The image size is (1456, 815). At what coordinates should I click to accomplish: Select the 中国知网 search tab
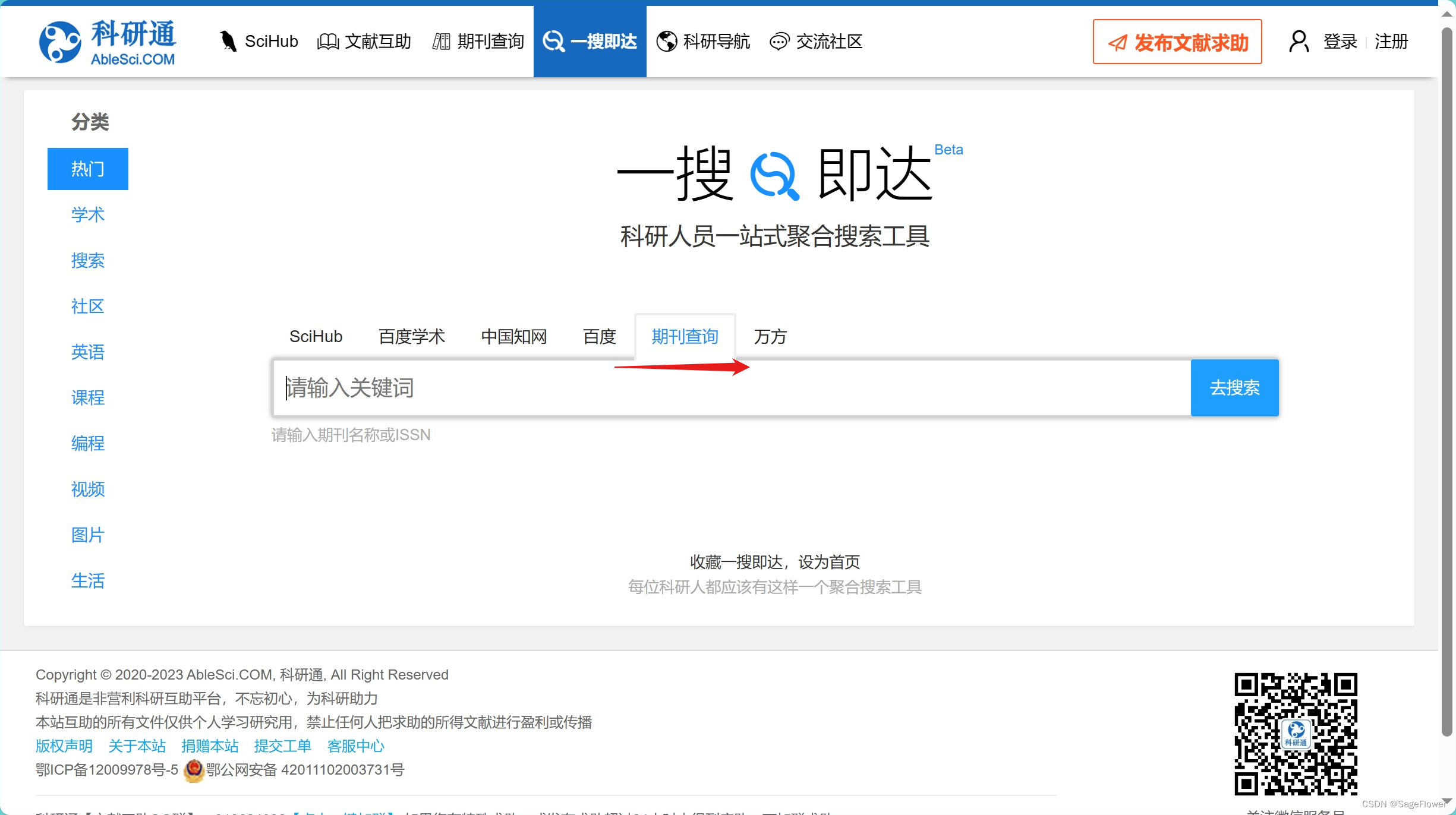[x=514, y=337]
